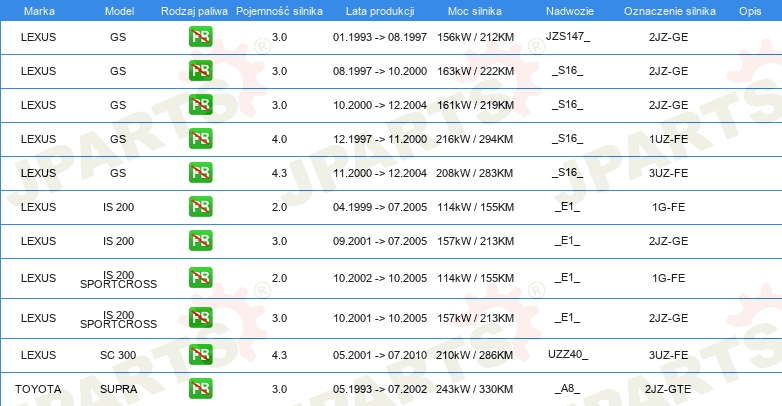Select the 10.2002 -> 10.2005 production years
Viewport: 782px width, 406px height.
click(x=380, y=278)
